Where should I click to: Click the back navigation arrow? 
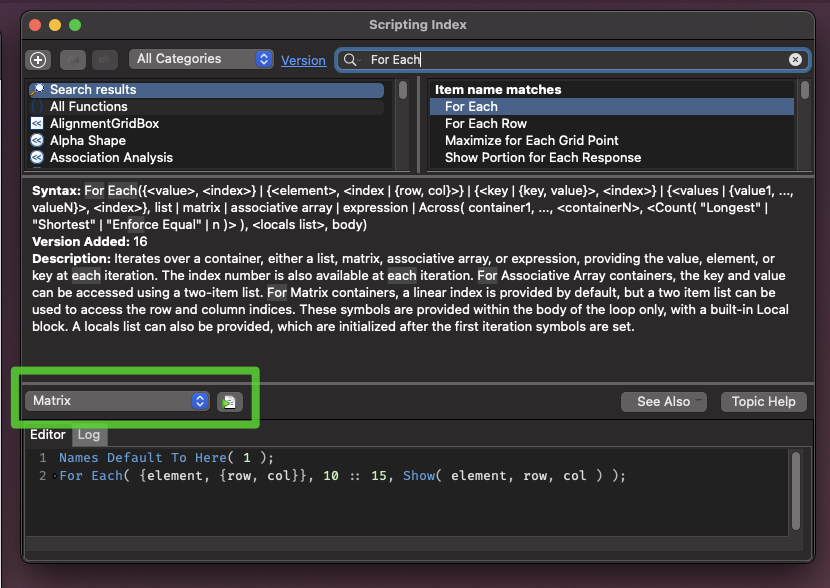[x=71, y=59]
